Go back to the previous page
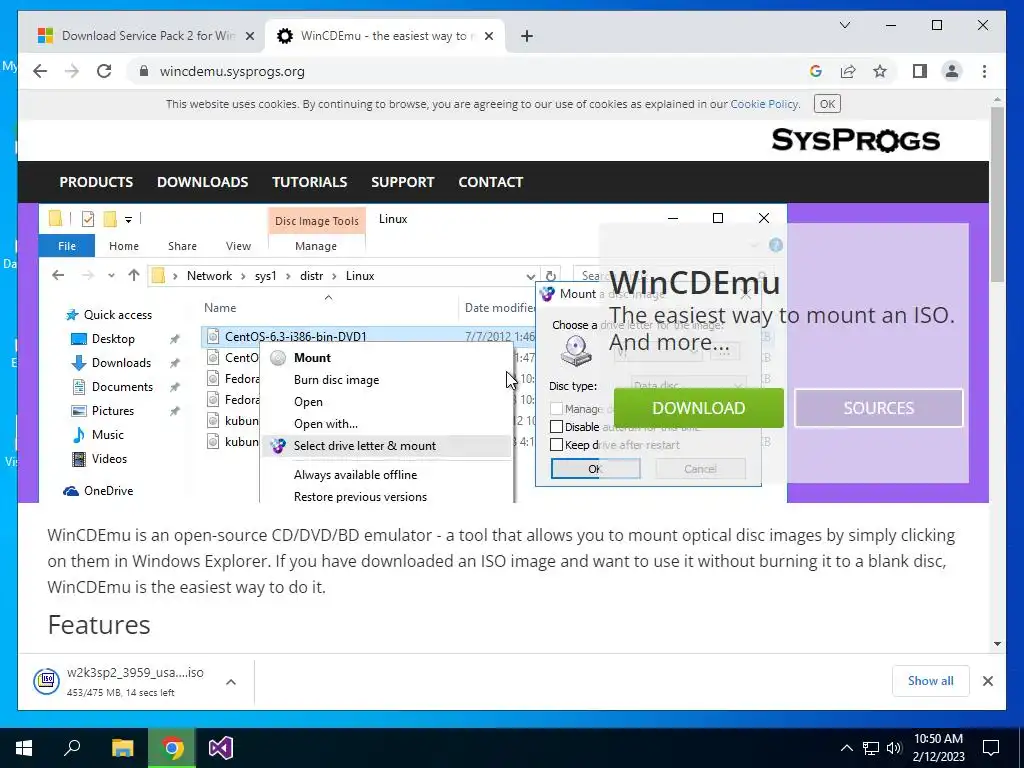This screenshot has width=1024, height=768. [40, 71]
